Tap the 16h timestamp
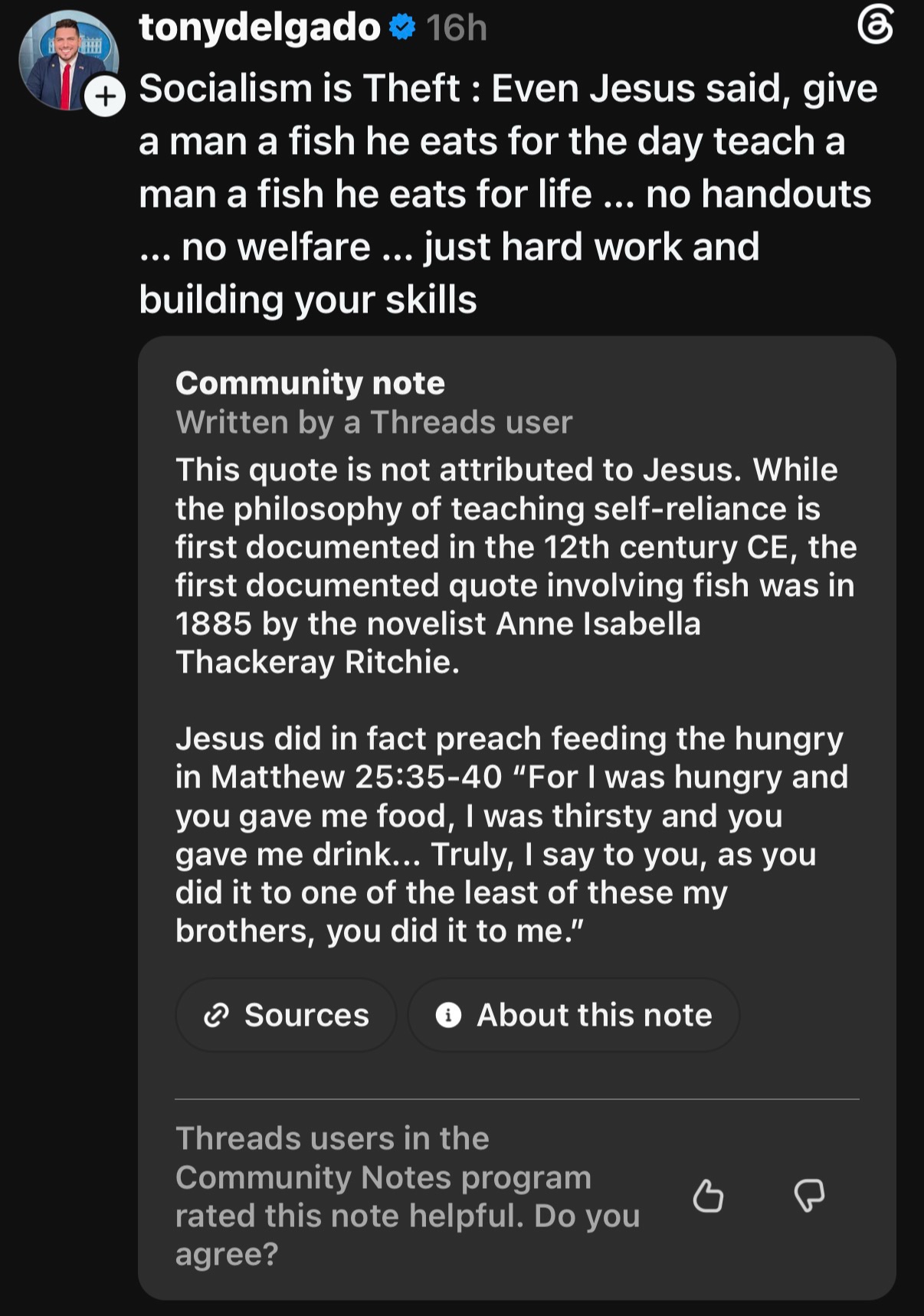Screen dimensions: 924x1316 coord(457,28)
